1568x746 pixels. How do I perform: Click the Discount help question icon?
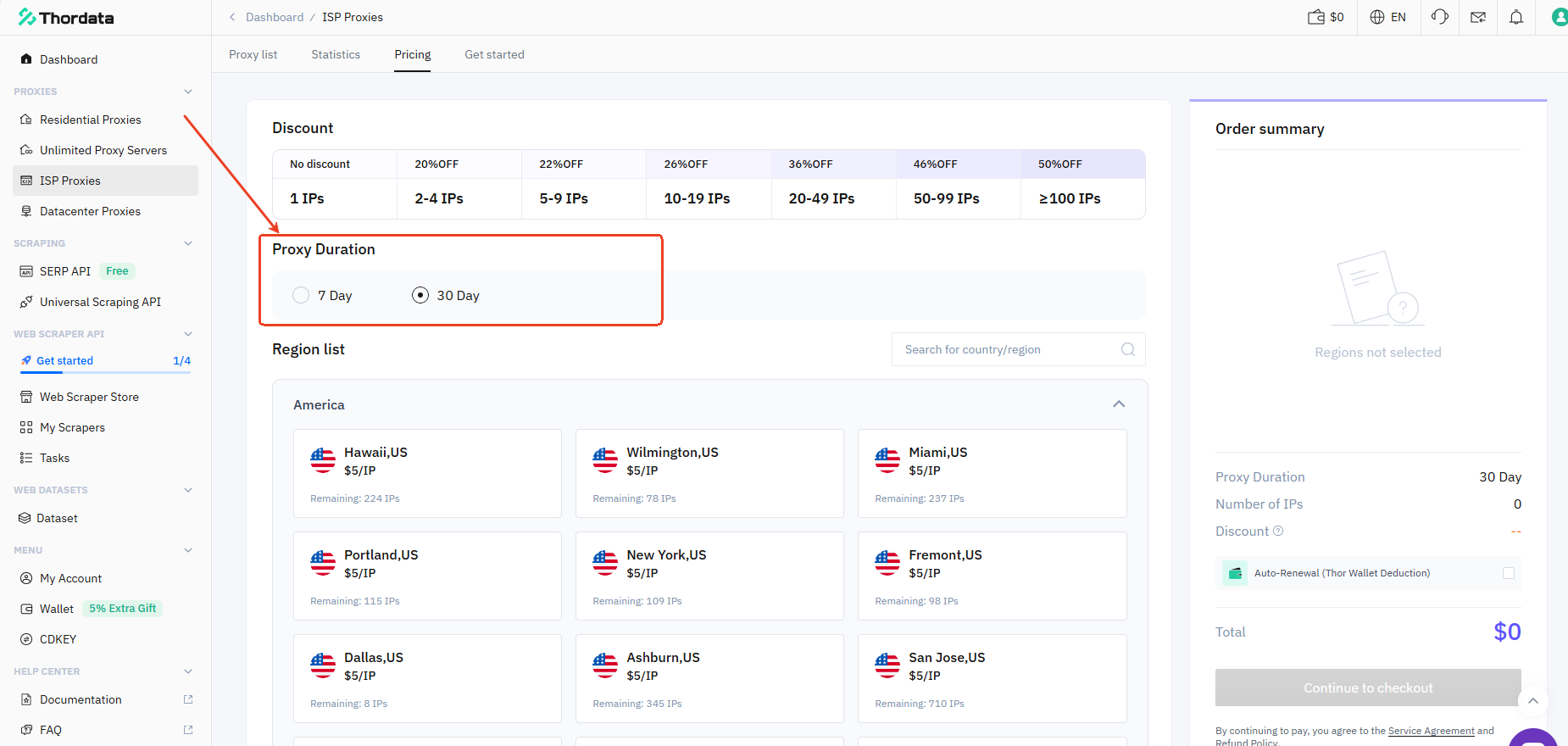1278,531
